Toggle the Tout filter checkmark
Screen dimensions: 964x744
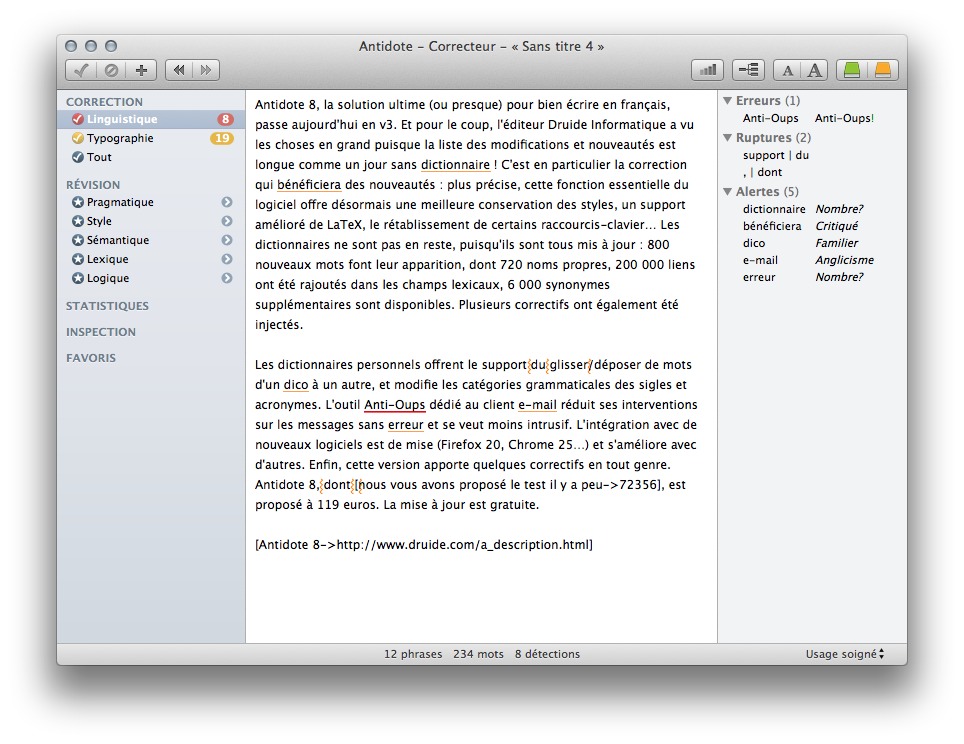77,158
